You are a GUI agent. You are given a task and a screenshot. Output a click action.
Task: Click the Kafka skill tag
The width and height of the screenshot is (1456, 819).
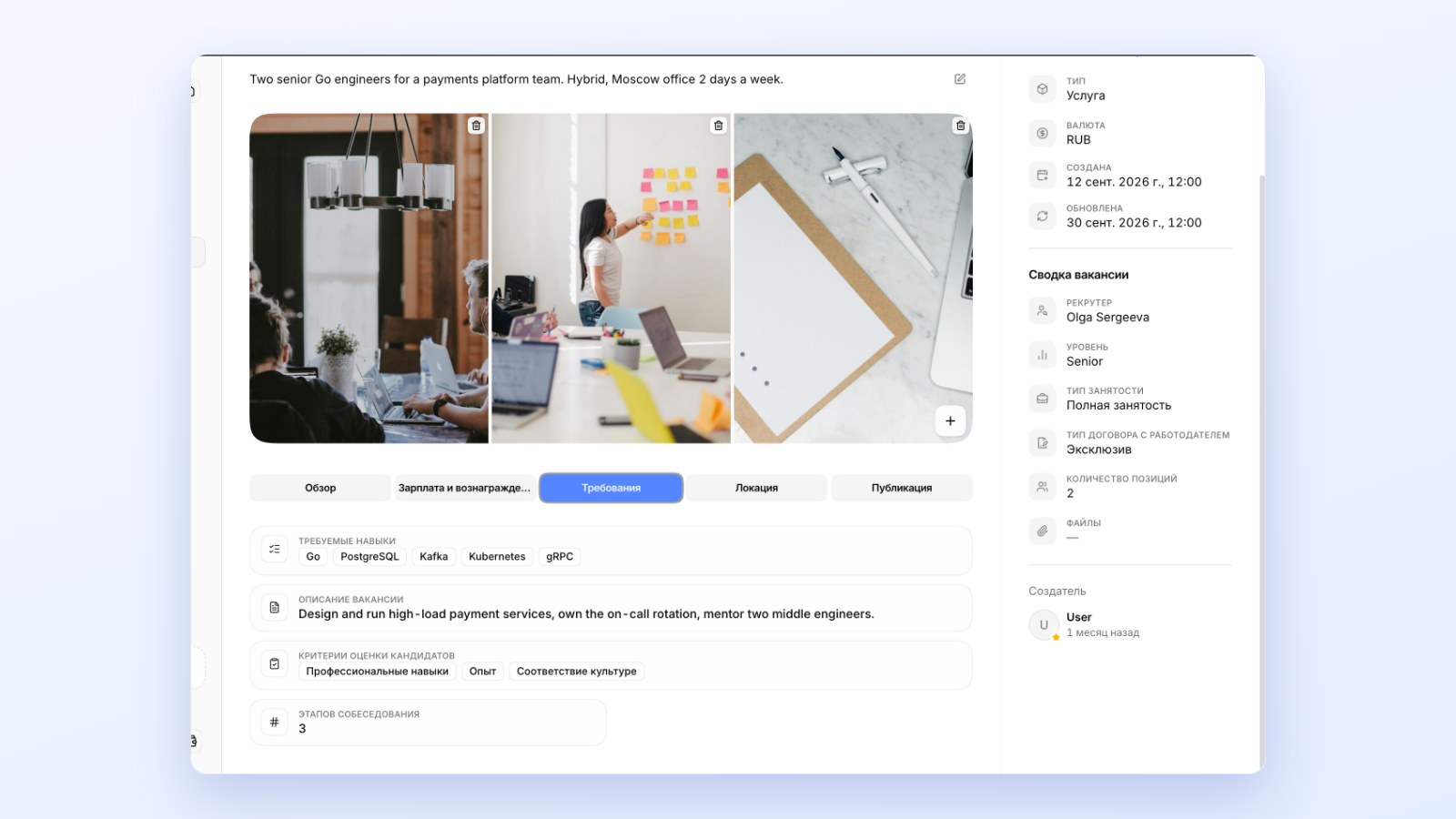click(x=434, y=557)
